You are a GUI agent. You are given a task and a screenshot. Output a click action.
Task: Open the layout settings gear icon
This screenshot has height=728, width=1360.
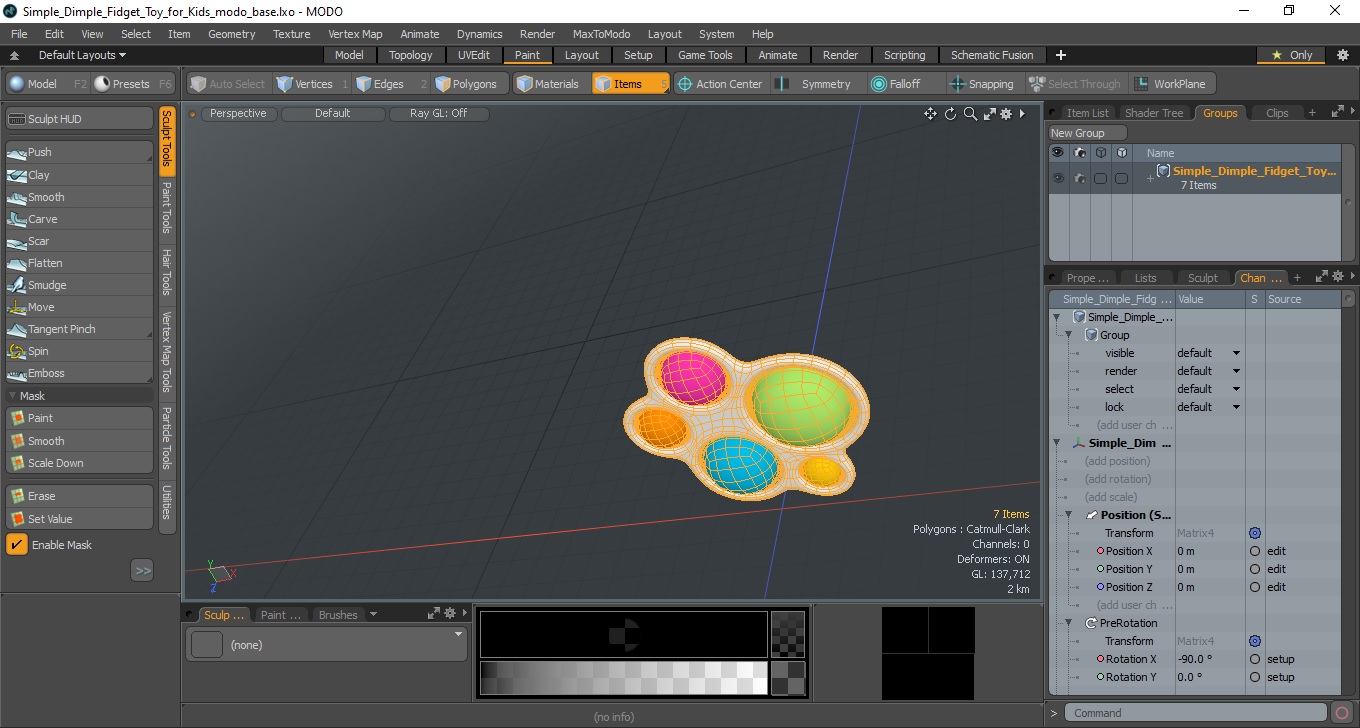pos(1343,55)
